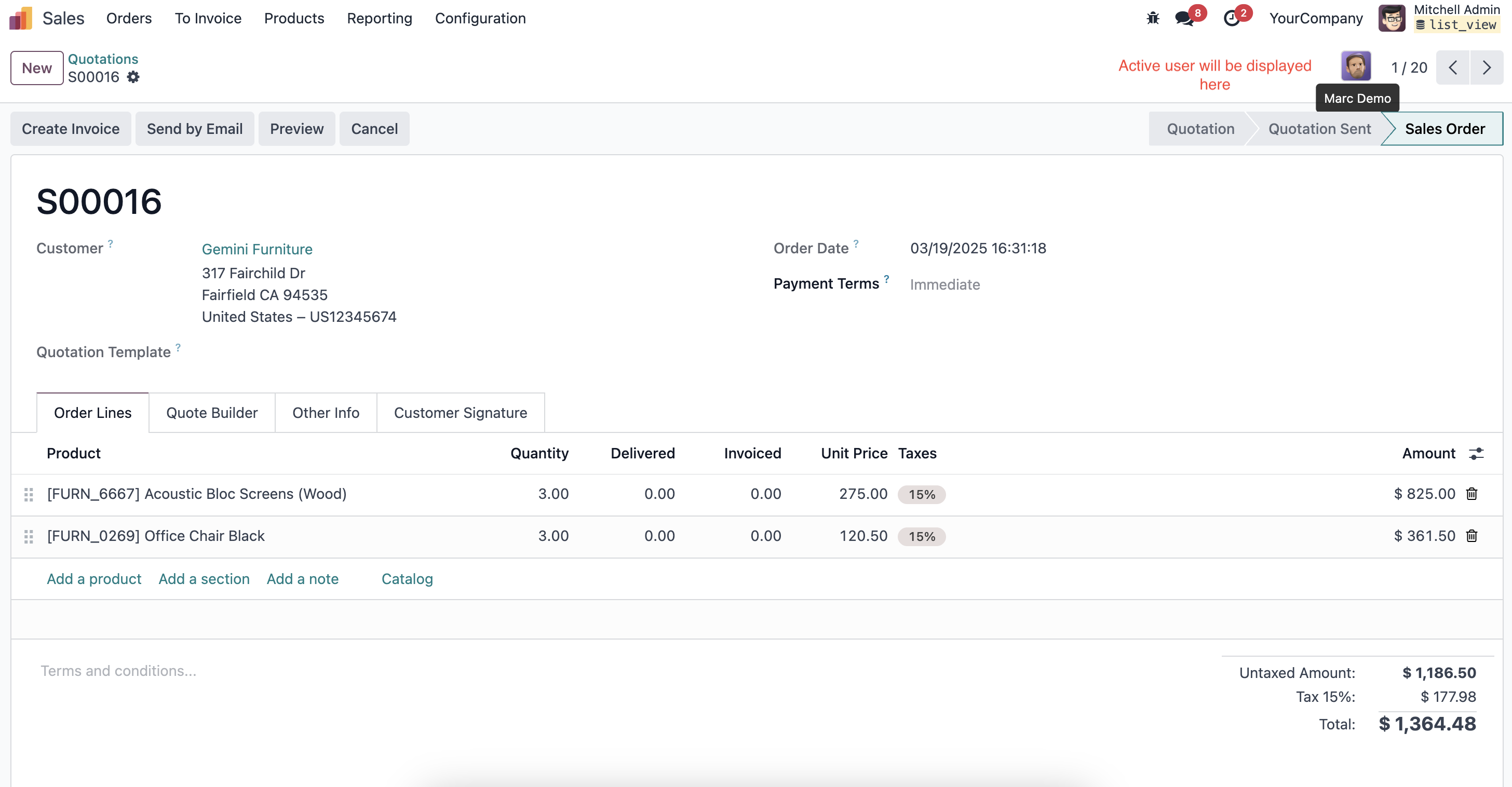Open the Reporting menu
Viewport: 1512px width, 787px height.
379,18
